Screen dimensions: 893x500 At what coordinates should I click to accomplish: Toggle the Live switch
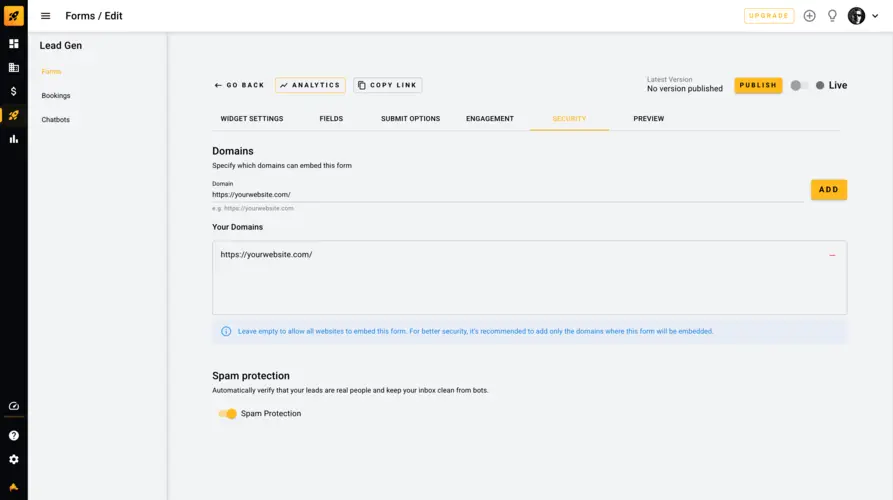[x=798, y=85]
